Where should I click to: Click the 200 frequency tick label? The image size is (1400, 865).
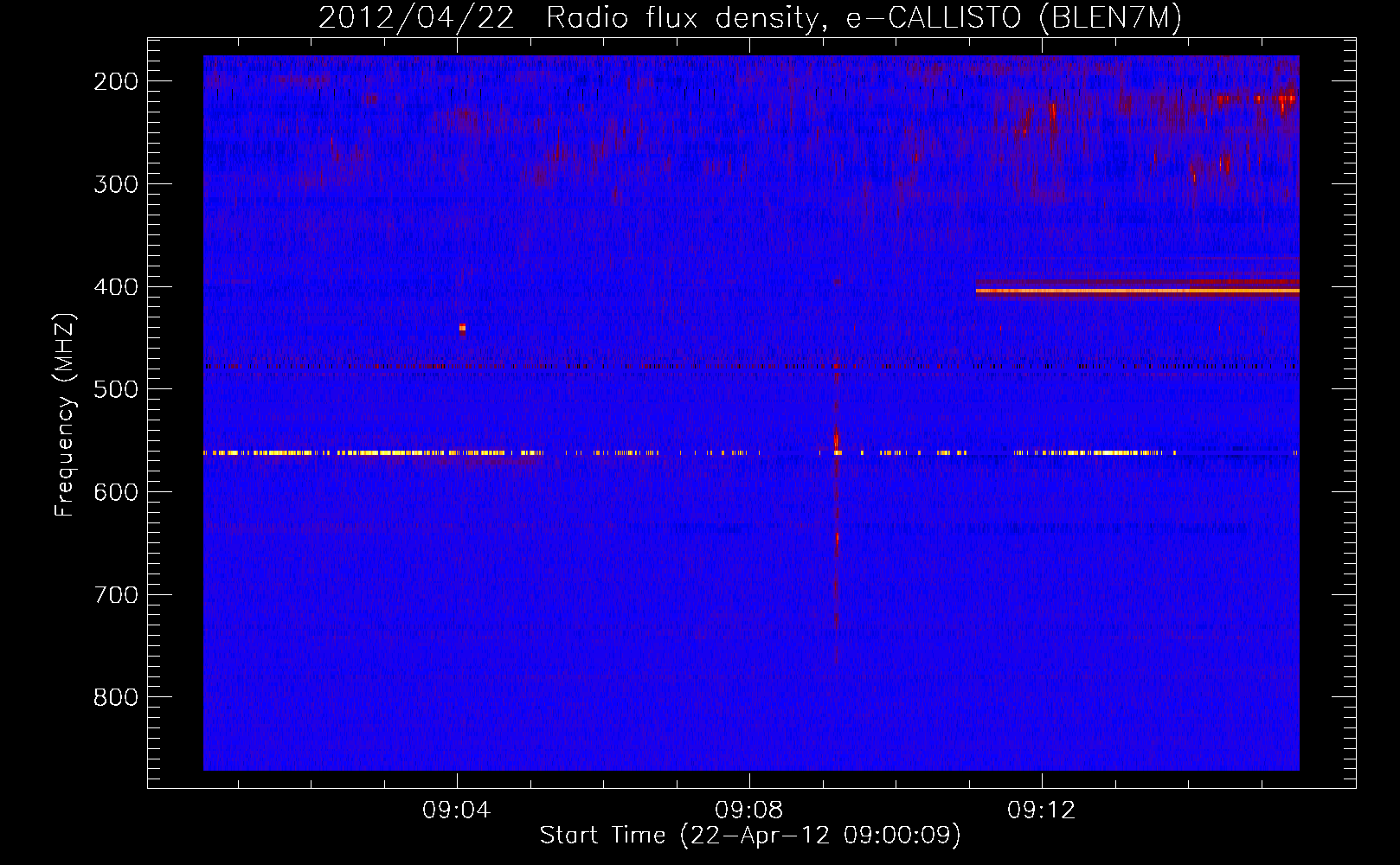pos(116,81)
